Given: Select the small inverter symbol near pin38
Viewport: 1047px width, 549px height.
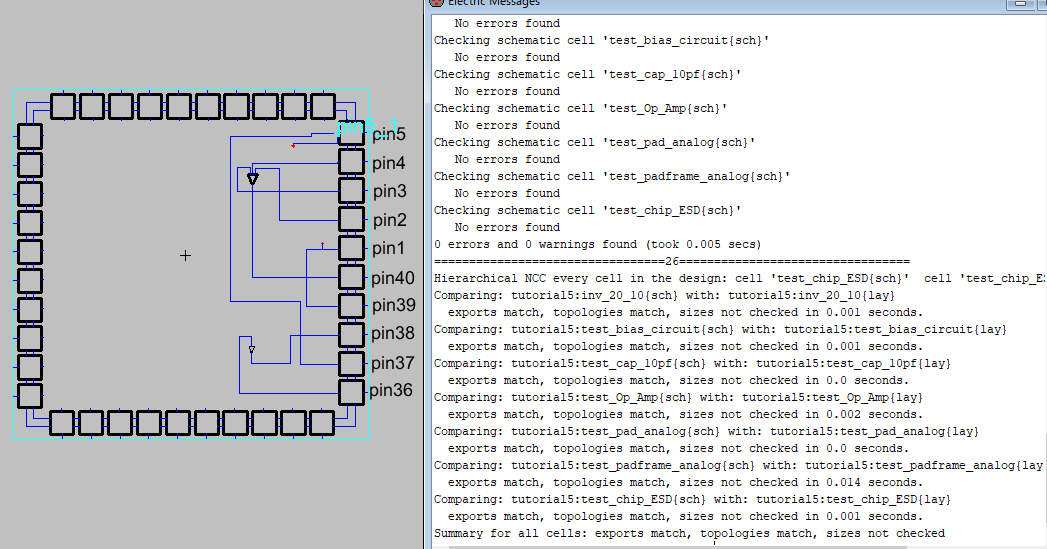Looking at the screenshot, I should tap(252, 350).
